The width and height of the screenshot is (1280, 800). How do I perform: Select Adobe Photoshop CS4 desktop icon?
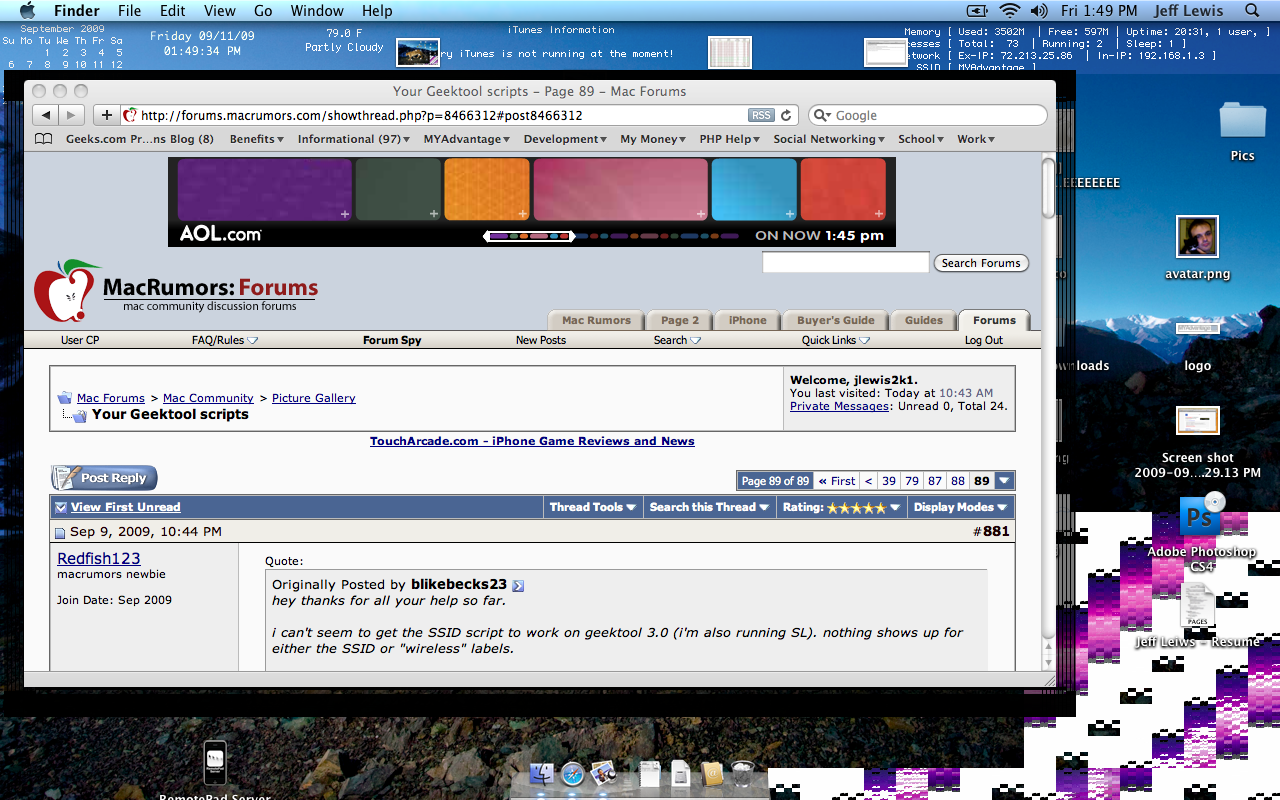[1202, 516]
